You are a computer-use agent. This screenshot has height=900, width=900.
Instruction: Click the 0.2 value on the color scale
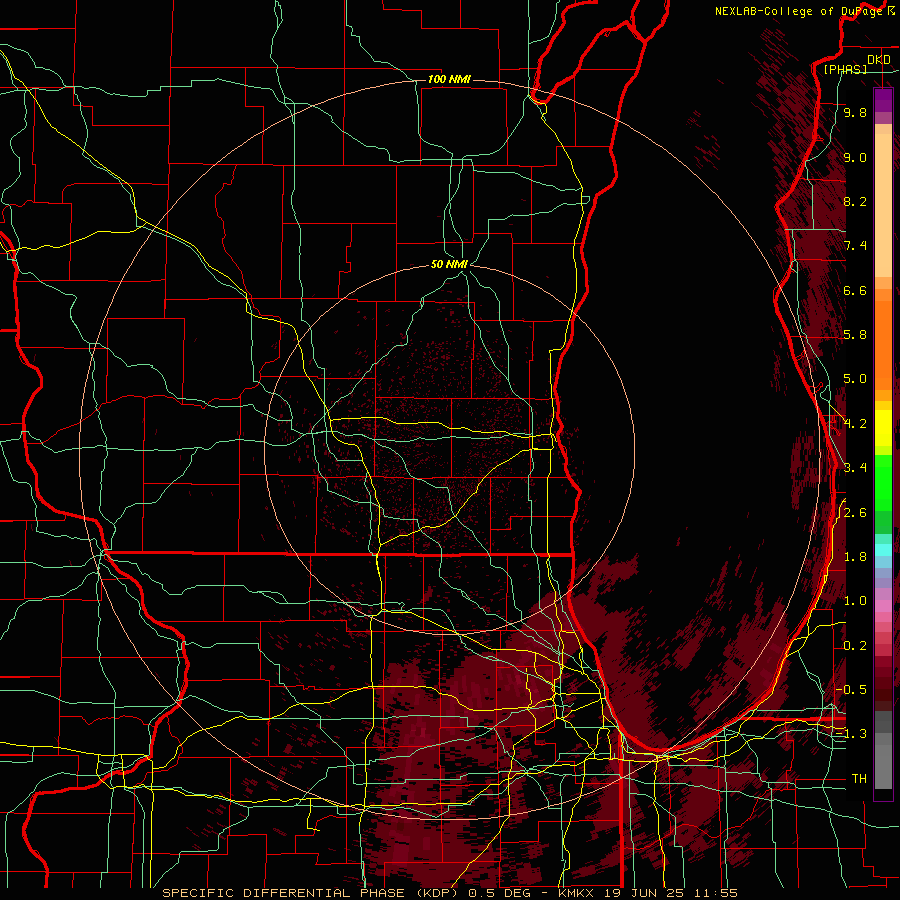click(855, 646)
